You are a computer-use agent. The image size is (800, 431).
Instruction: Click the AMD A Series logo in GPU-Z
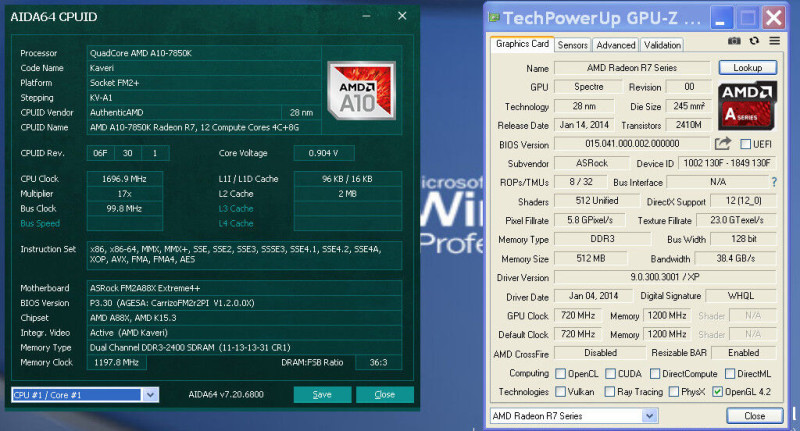pyautogui.click(x=747, y=106)
